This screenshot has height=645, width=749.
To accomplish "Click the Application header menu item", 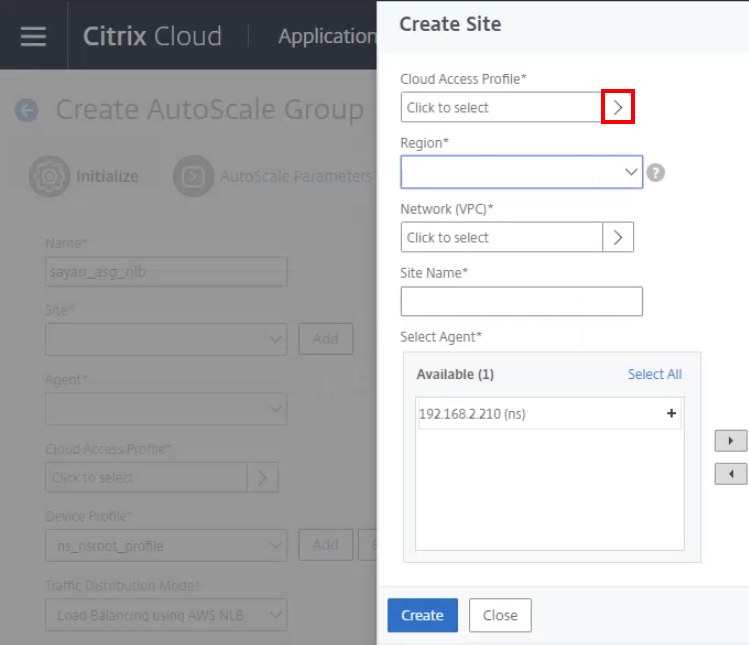I will click(x=327, y=36).
